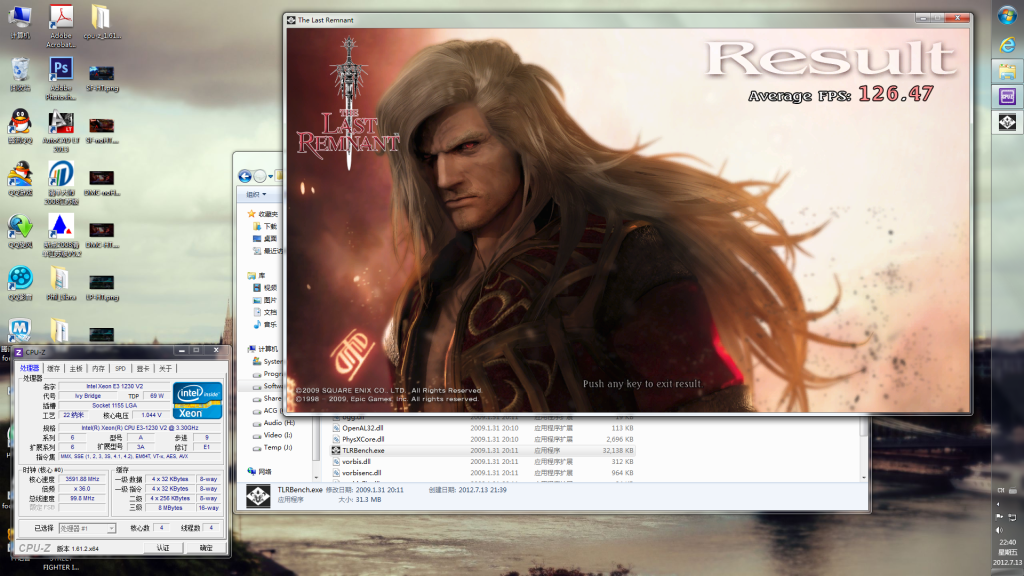This screenshot has height=576, width=1024.
Task: Open the 主板 tab in CPU-Z
Action: 75,368
